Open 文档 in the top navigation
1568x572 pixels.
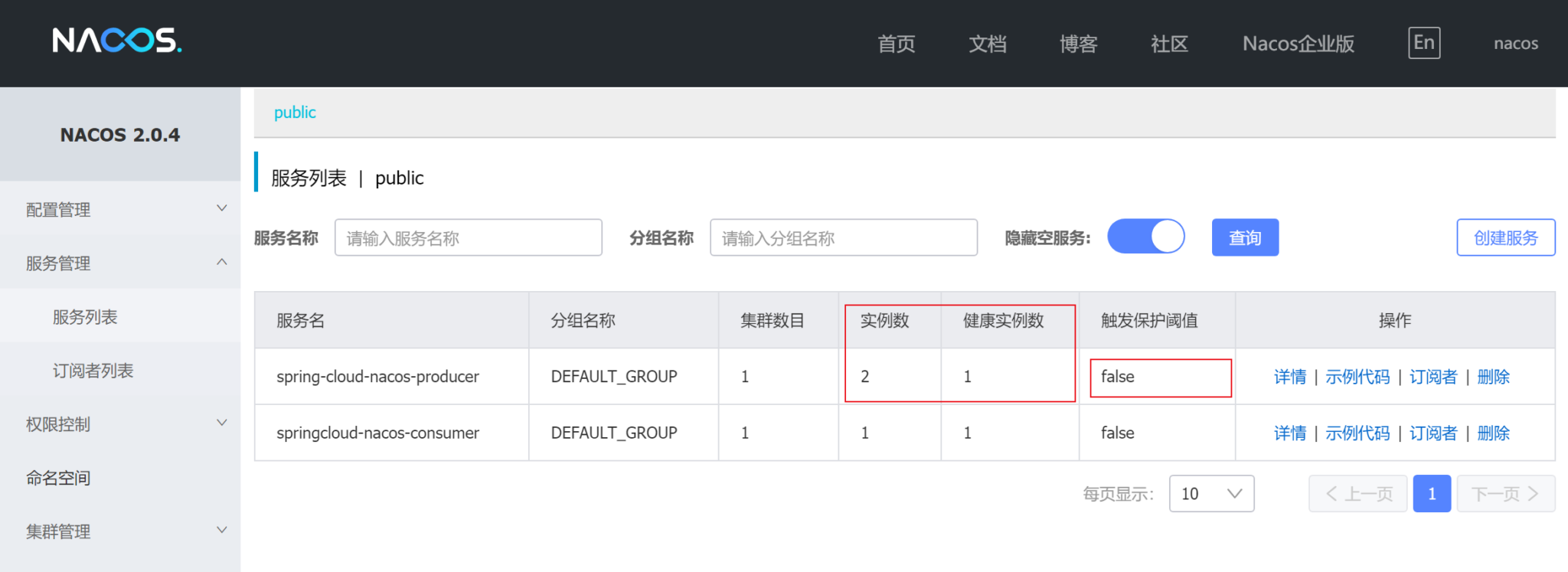click(x=988, y=44)
